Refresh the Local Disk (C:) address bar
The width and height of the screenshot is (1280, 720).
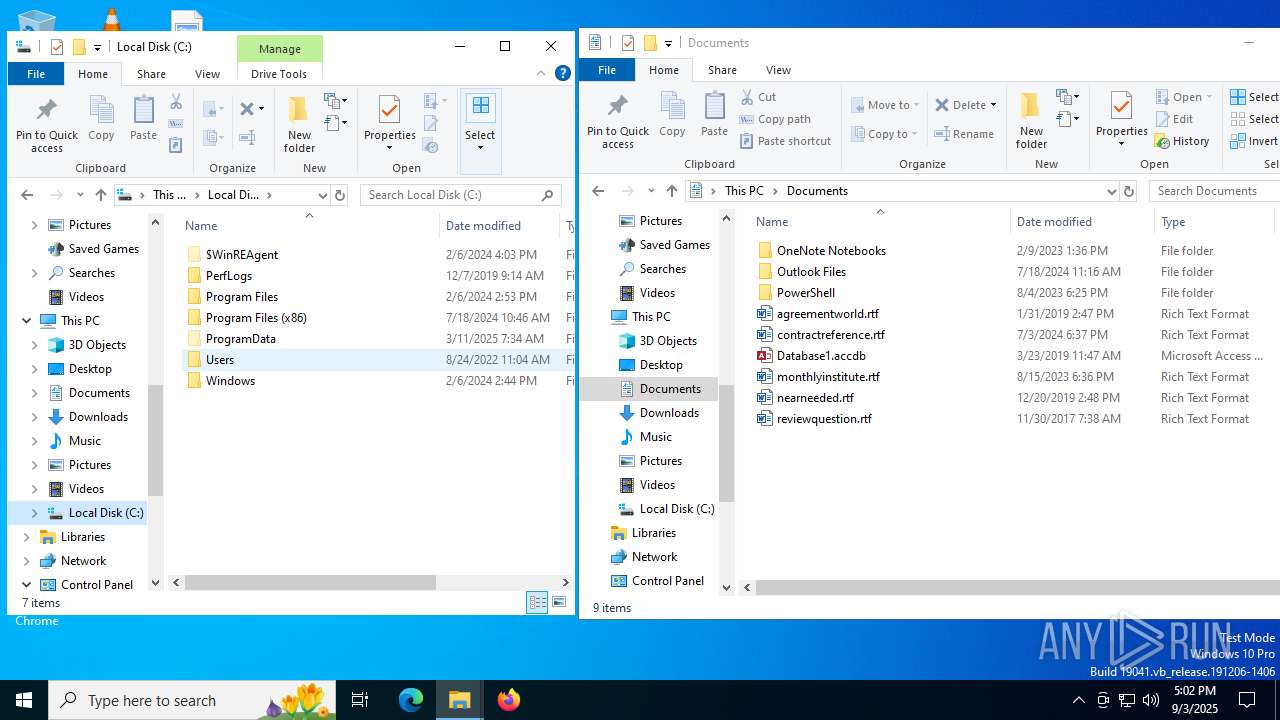click(x=340, y=195)
